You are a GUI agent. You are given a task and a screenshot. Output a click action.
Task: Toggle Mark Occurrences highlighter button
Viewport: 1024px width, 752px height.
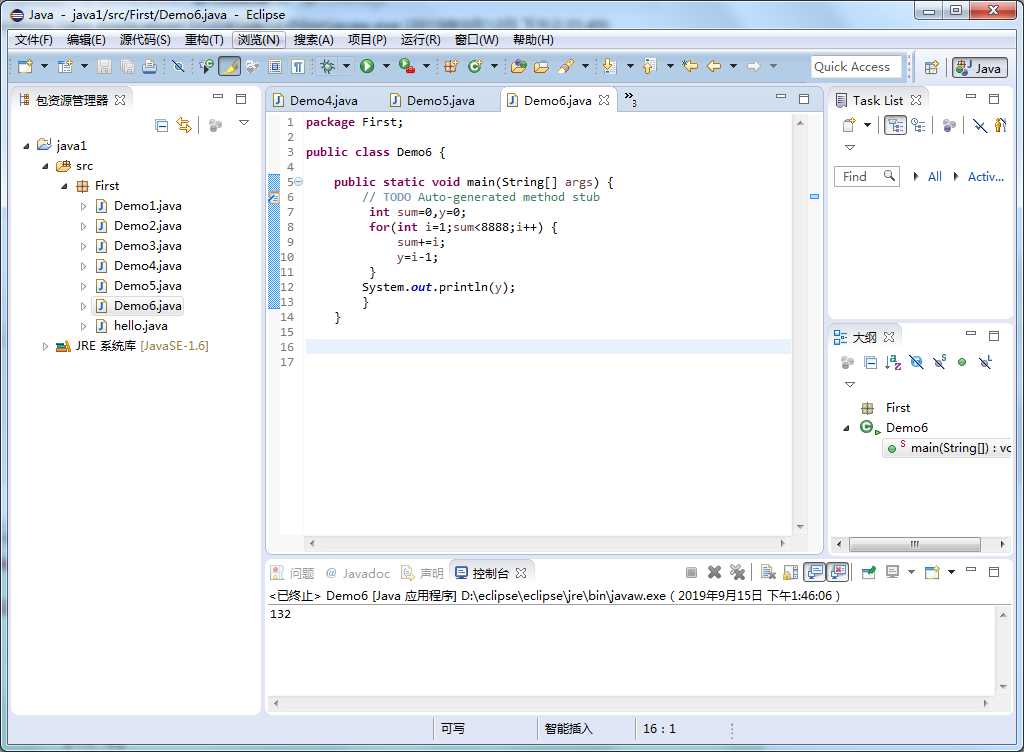(229, 66)
